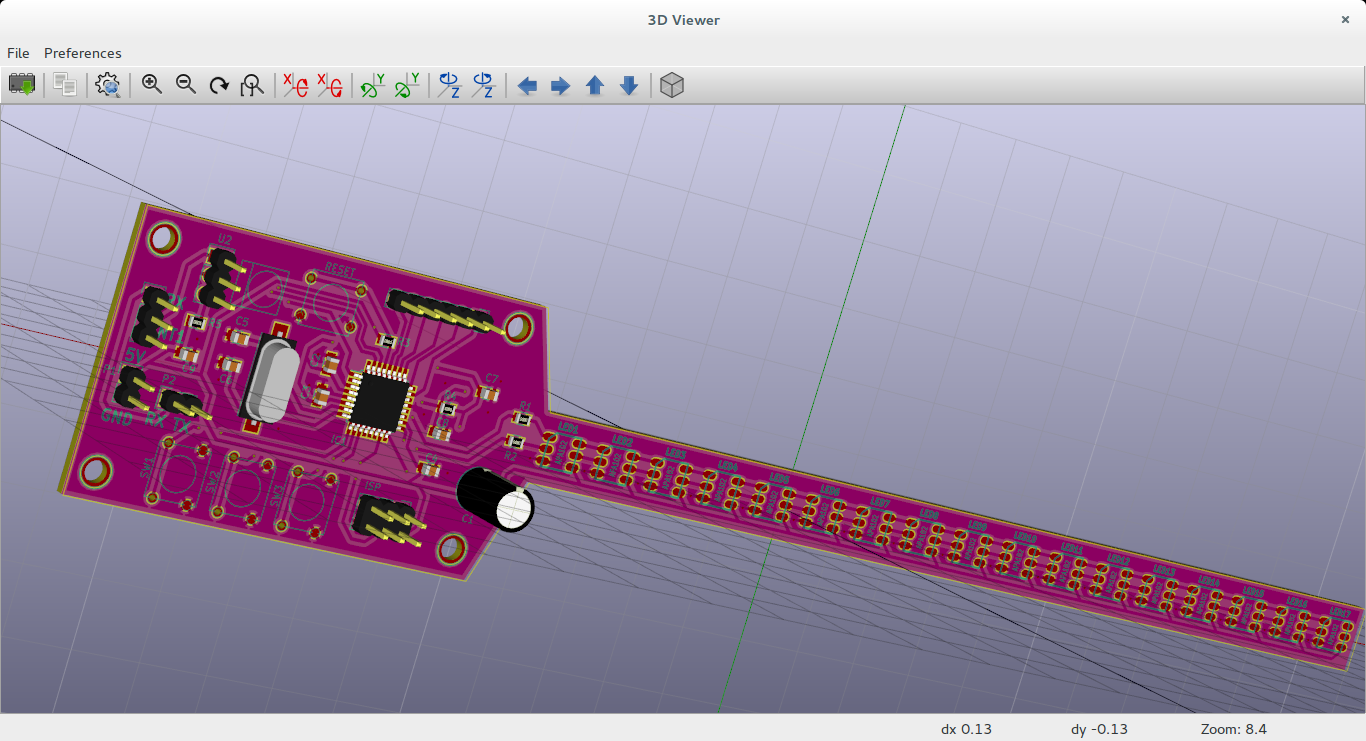
Task: Zoom out of the board view
Action: coord(185,85)
